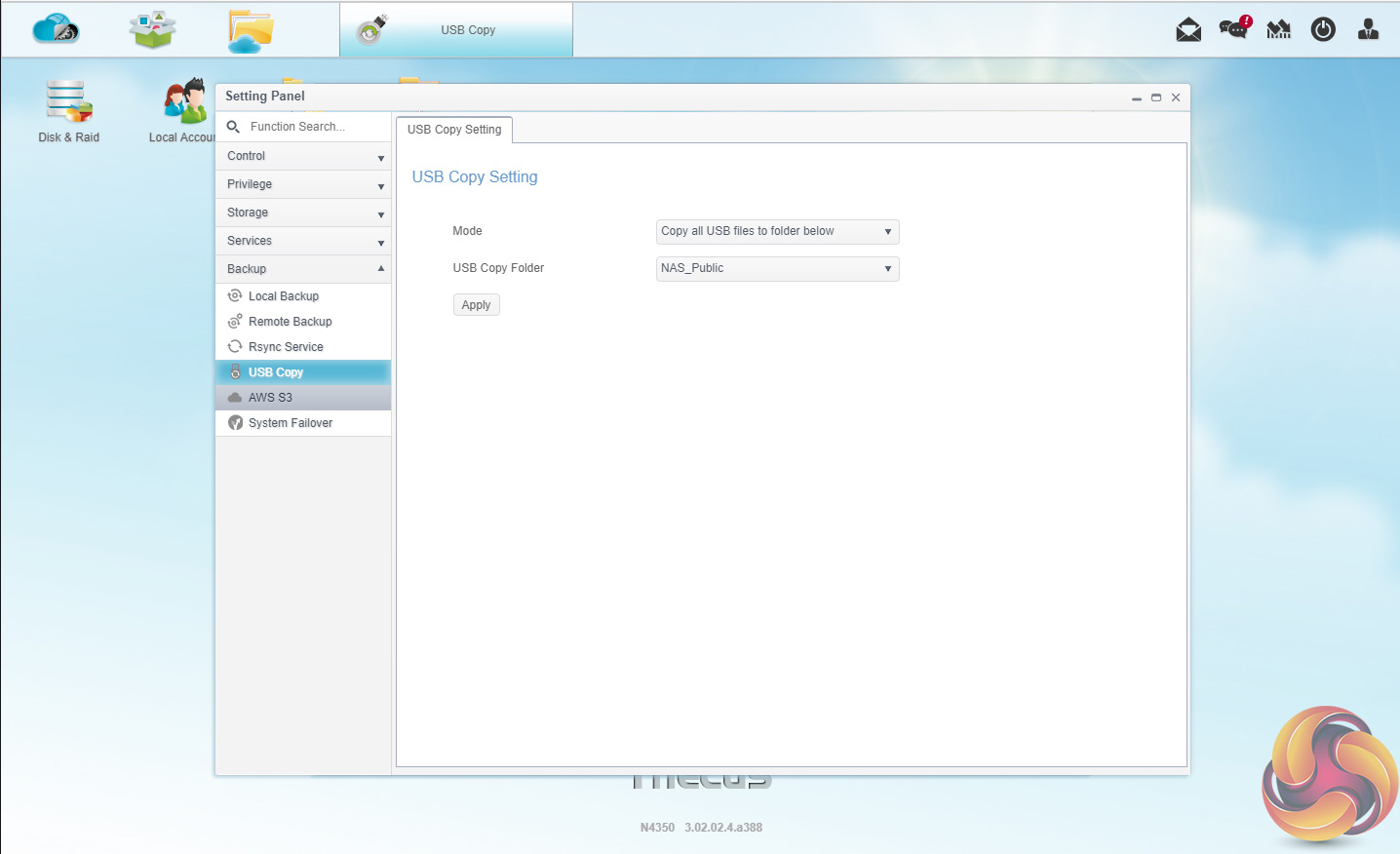Click the 3.02.02.4.a388 firmware version text
Viewport: 1400px width, 854px height.
[x=723, y=828]
